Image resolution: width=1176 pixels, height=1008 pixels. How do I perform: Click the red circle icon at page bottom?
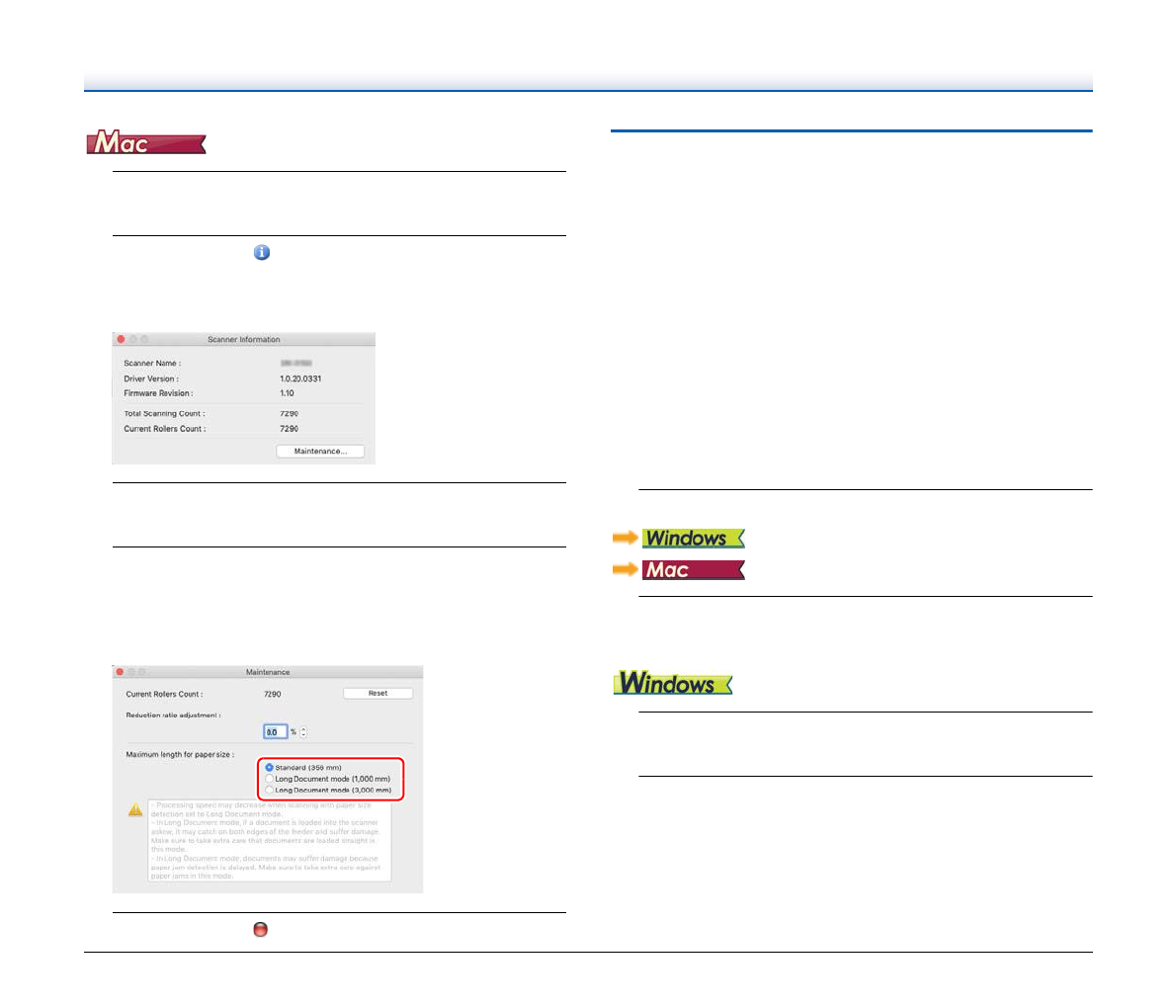pyautogui.click(x=260, y=930)
